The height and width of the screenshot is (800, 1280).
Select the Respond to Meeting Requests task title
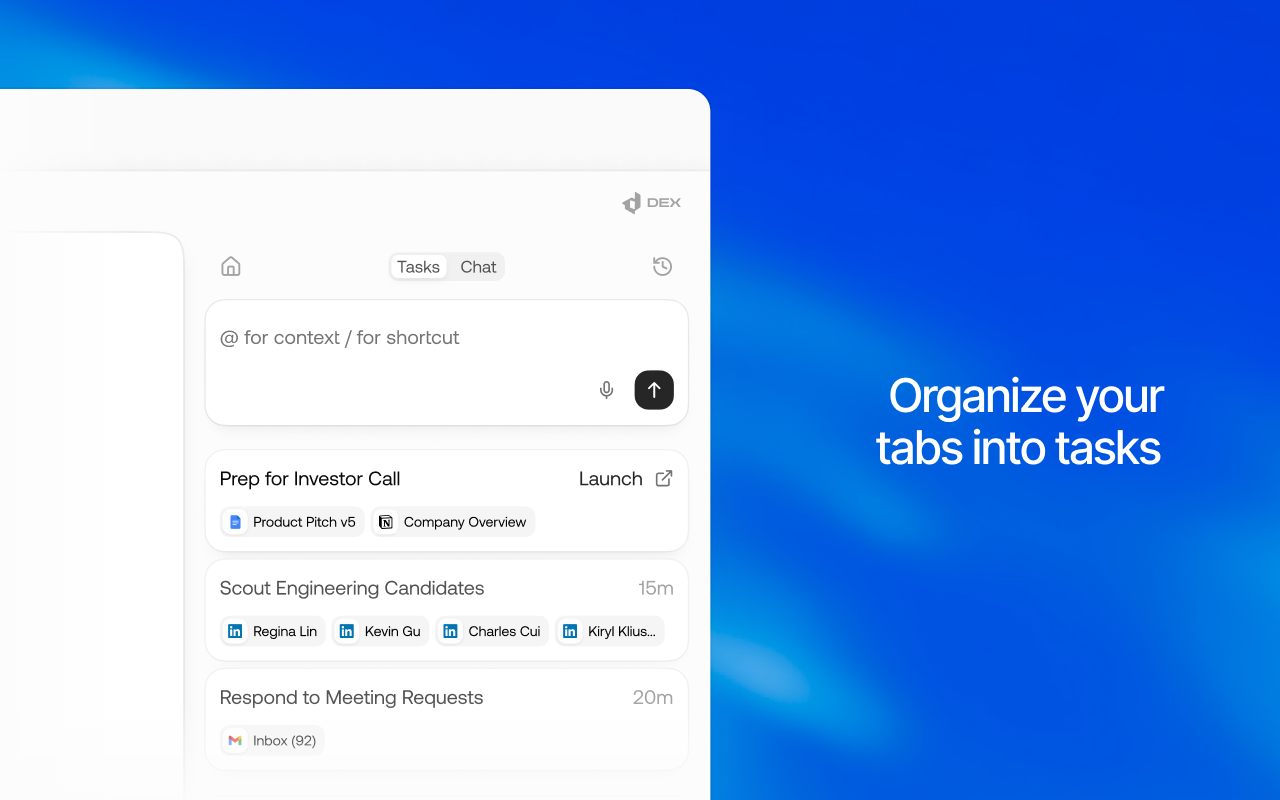click(x=351, y=697)
